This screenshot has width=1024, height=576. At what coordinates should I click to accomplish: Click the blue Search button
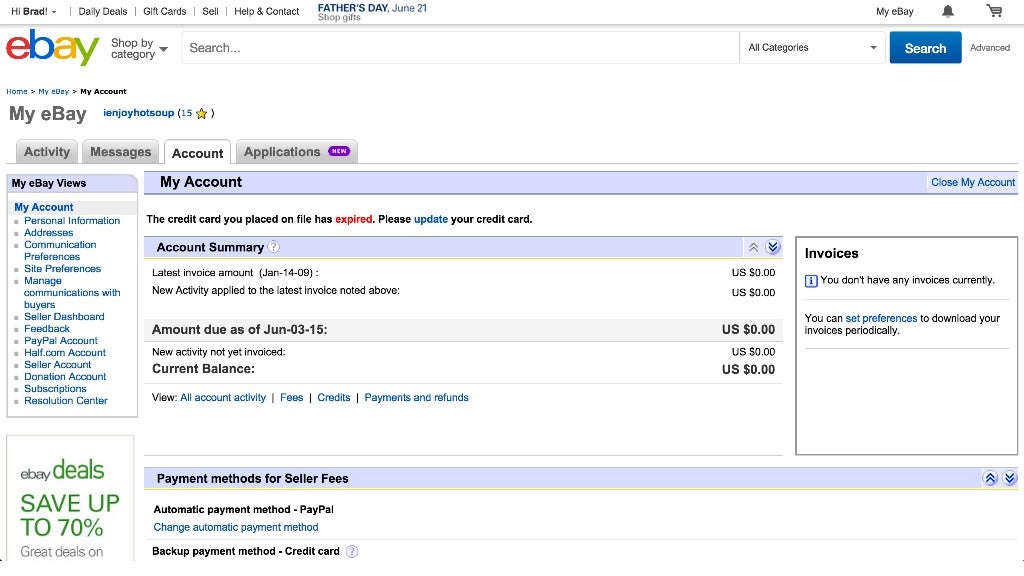click(x=925, y=48)
